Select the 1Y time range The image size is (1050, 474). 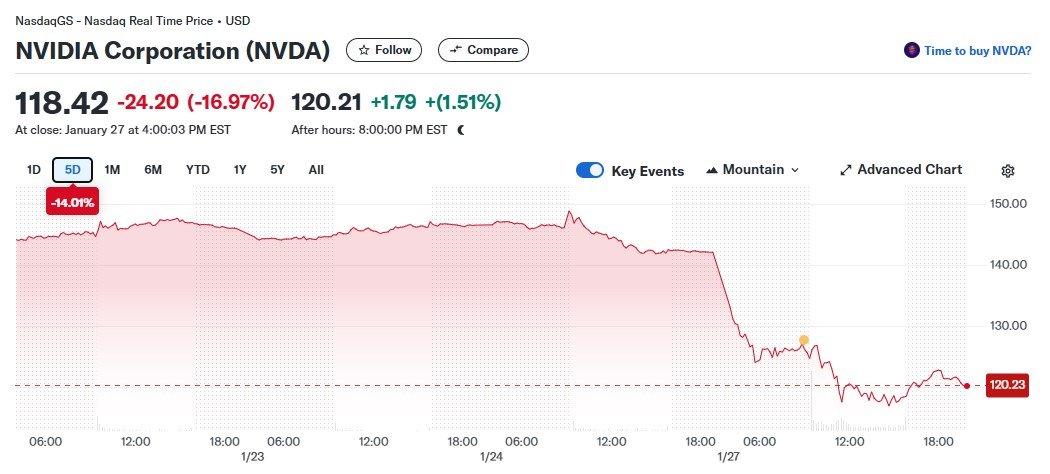(x=240, y=170)
